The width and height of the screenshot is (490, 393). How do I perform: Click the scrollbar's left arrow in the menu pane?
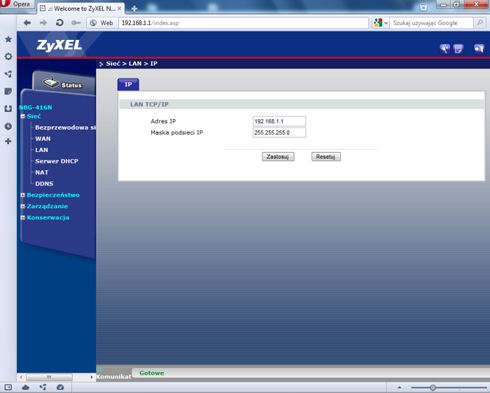click(x=21, y=377)
